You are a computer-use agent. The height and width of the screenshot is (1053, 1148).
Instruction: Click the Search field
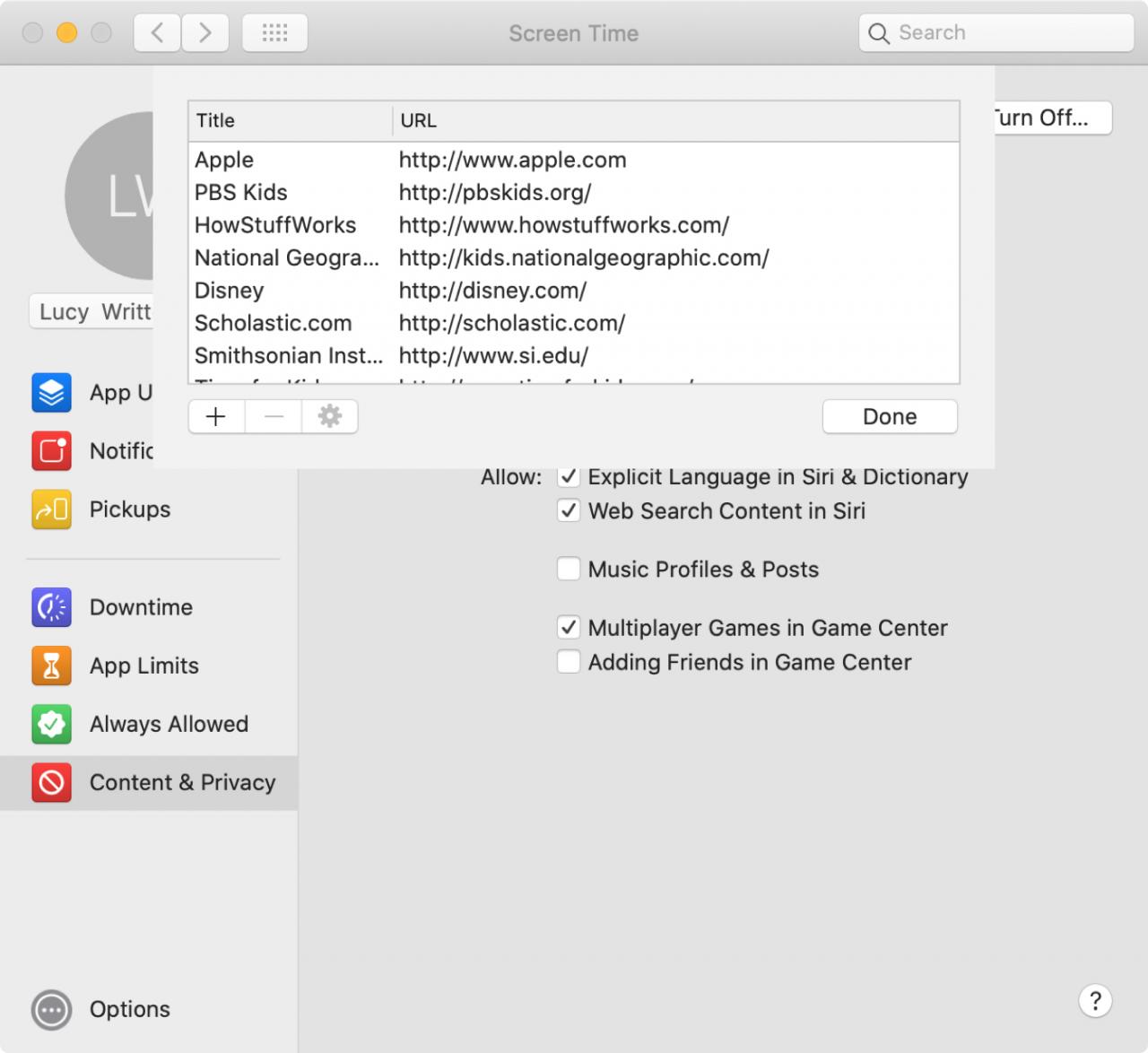click(996, 33)
